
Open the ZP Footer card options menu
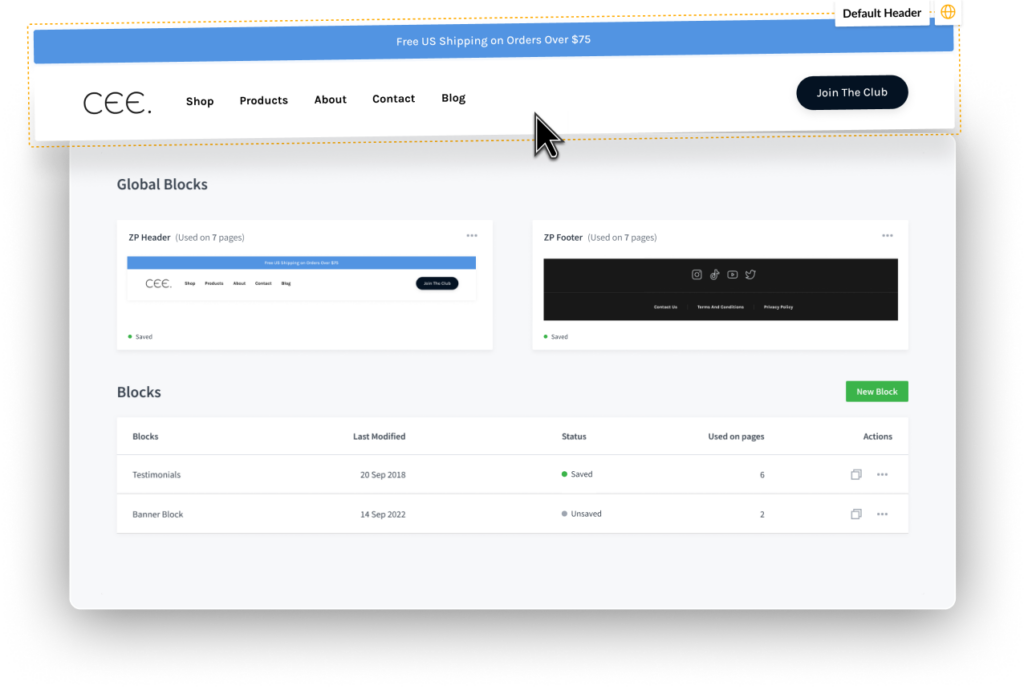(x=887, y=236)
